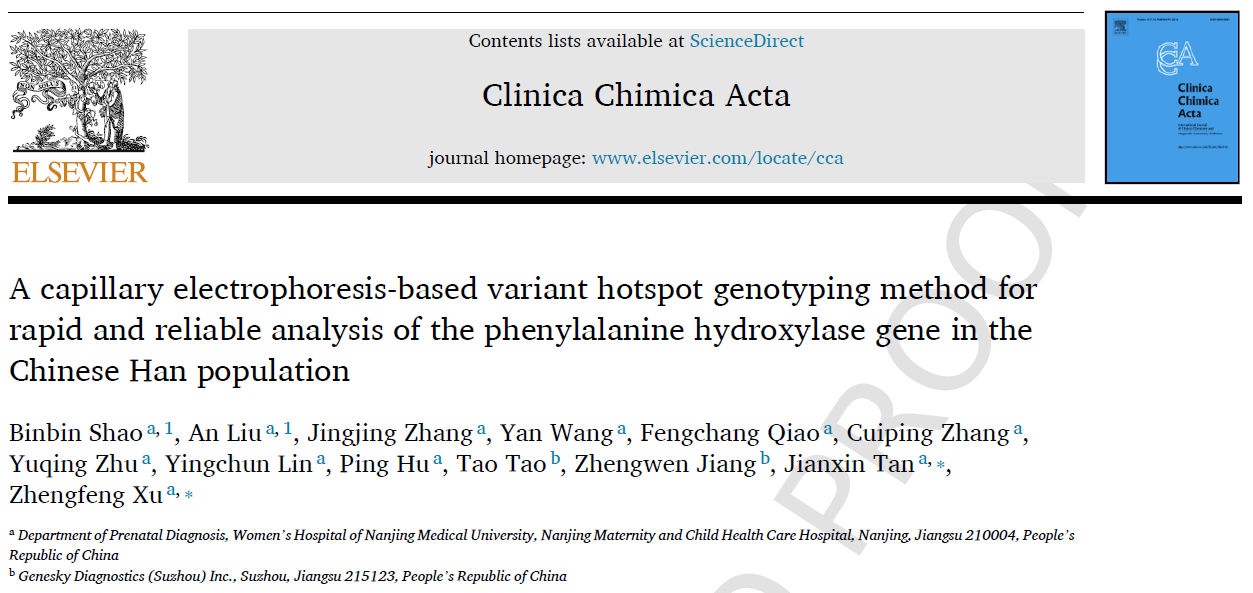Click the article title text
The height and width of the screenshot is (593, 1253).
pyautogui.click(x=523, y=330)
